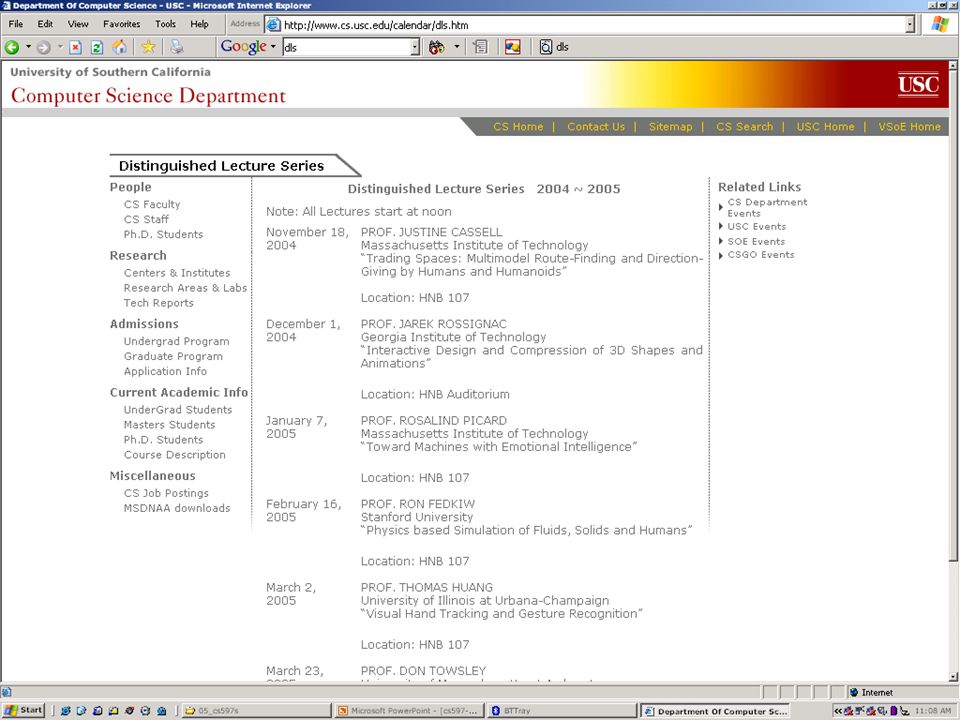Open Course Description link
960x720 pixels.
[174, 455]
